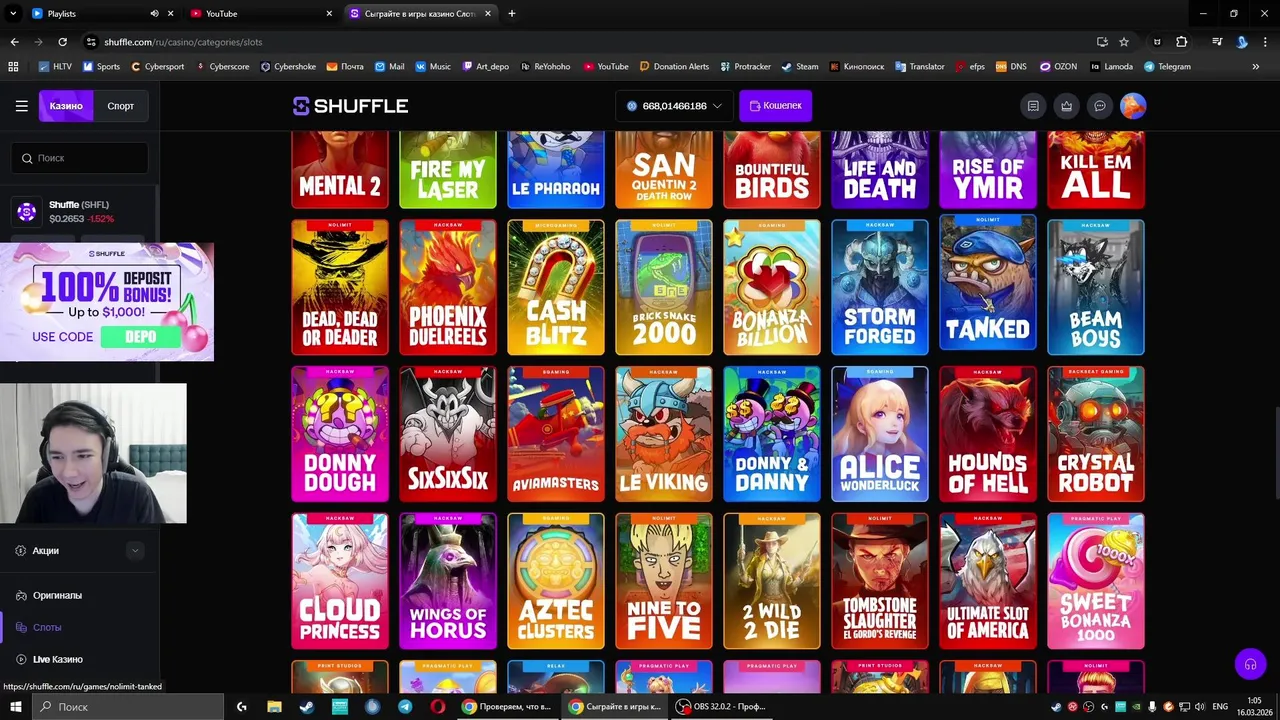This screenshot has height=720, width=1280.
Task: Open Слоты in sidebar
Action: tap(47, 627)
